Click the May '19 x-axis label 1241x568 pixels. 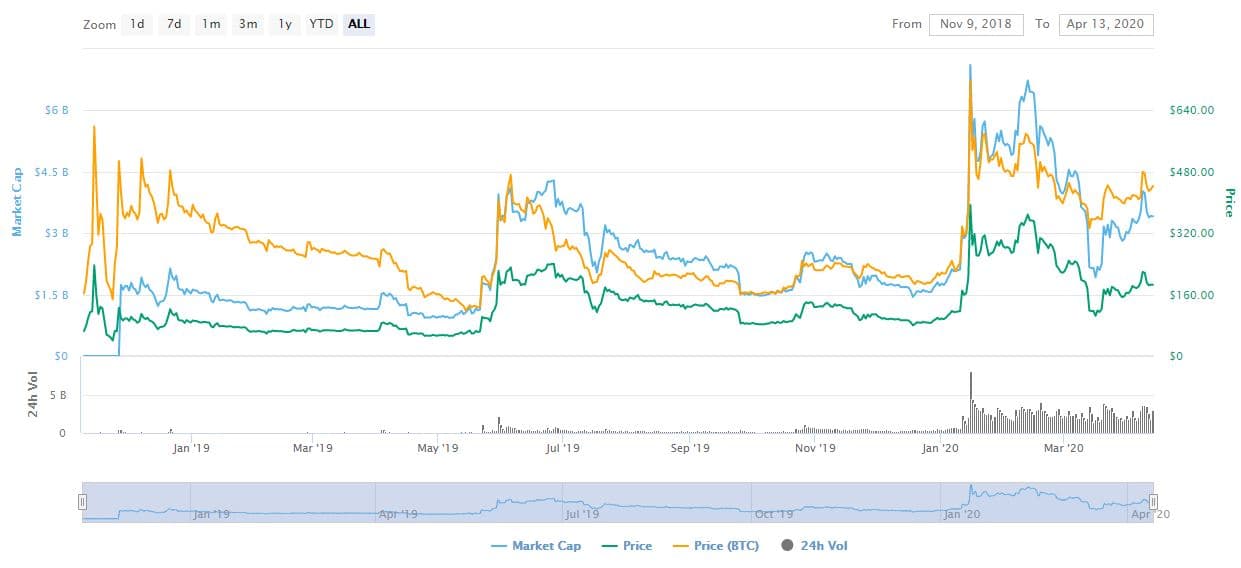point(438,448)
